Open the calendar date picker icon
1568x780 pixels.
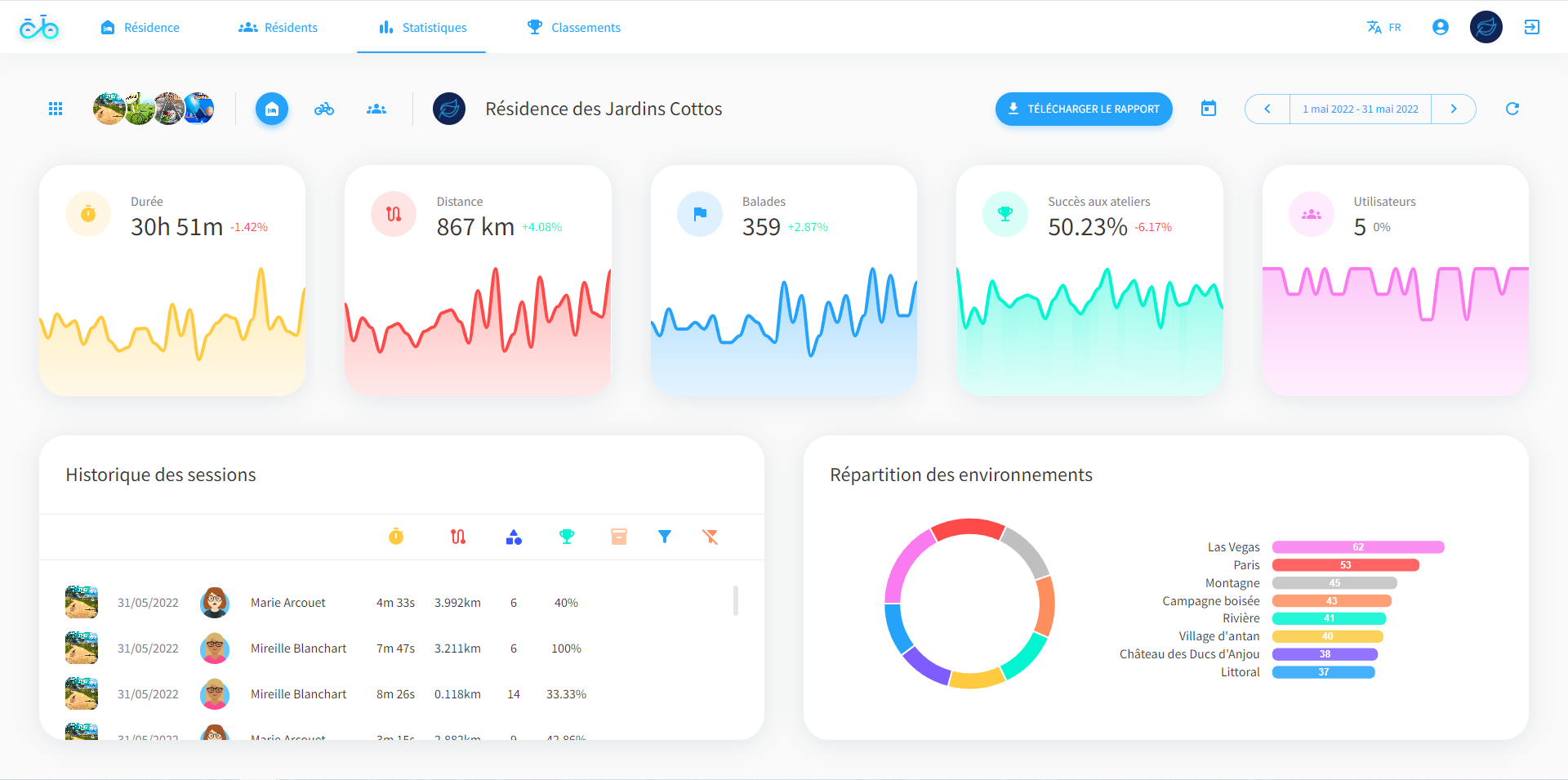coord(1209,109)
